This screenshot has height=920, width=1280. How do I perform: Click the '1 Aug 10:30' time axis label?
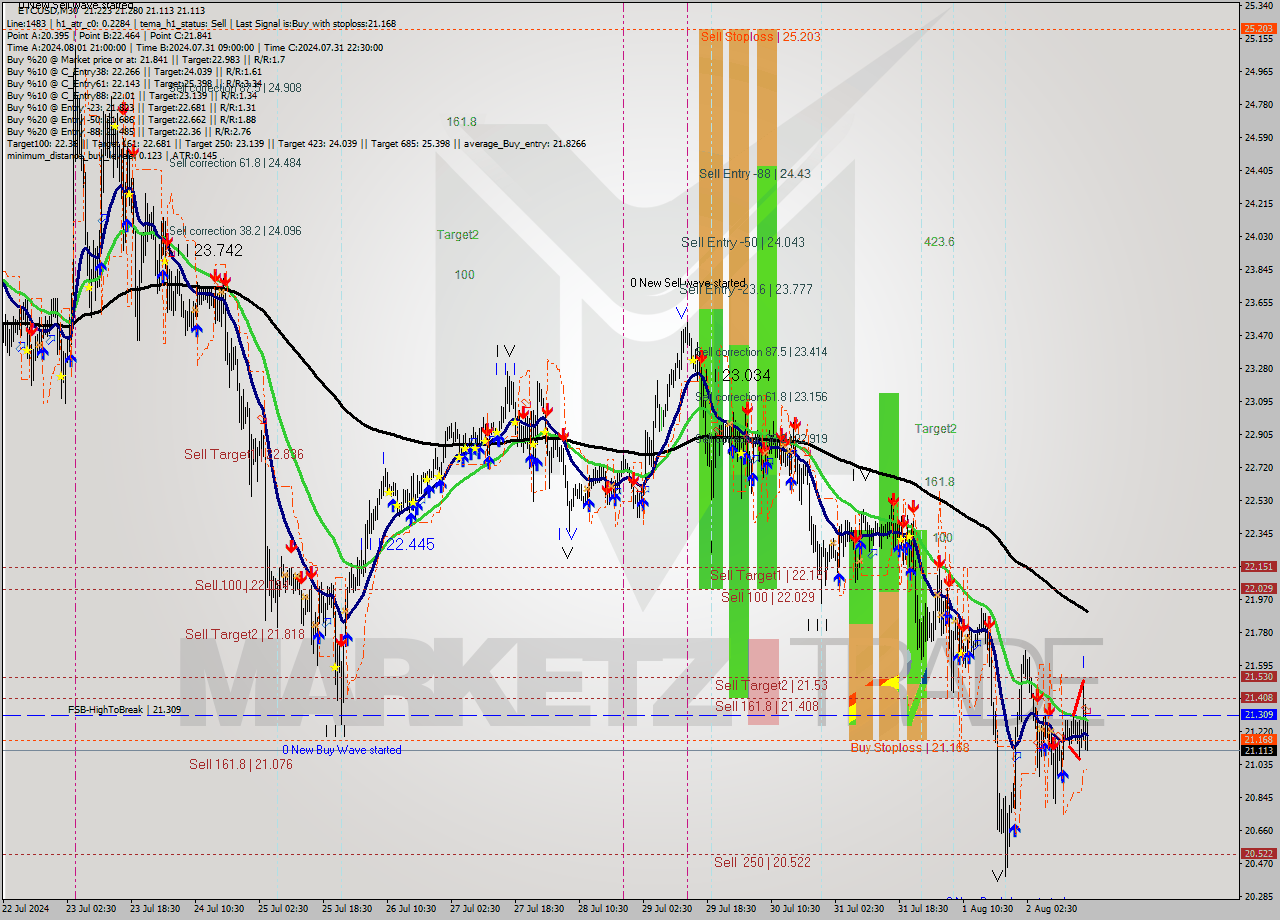pos(985,909)
